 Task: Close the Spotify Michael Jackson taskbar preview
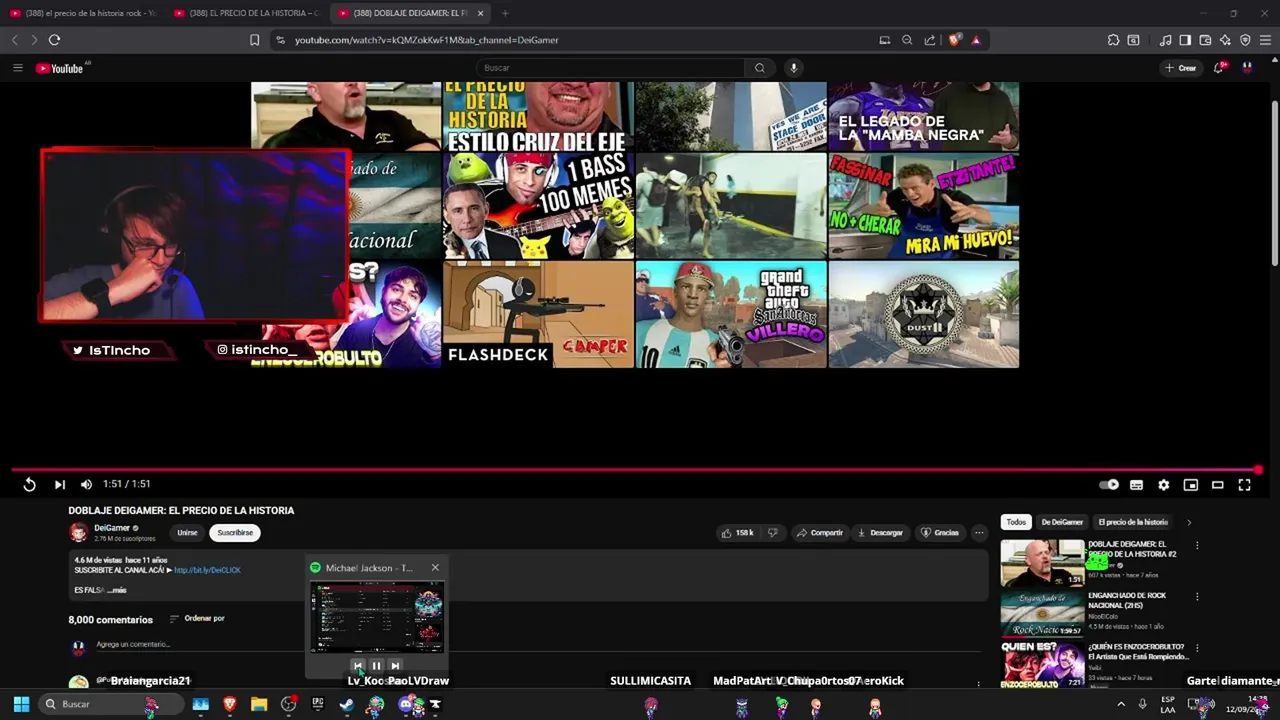pos(435,568)
